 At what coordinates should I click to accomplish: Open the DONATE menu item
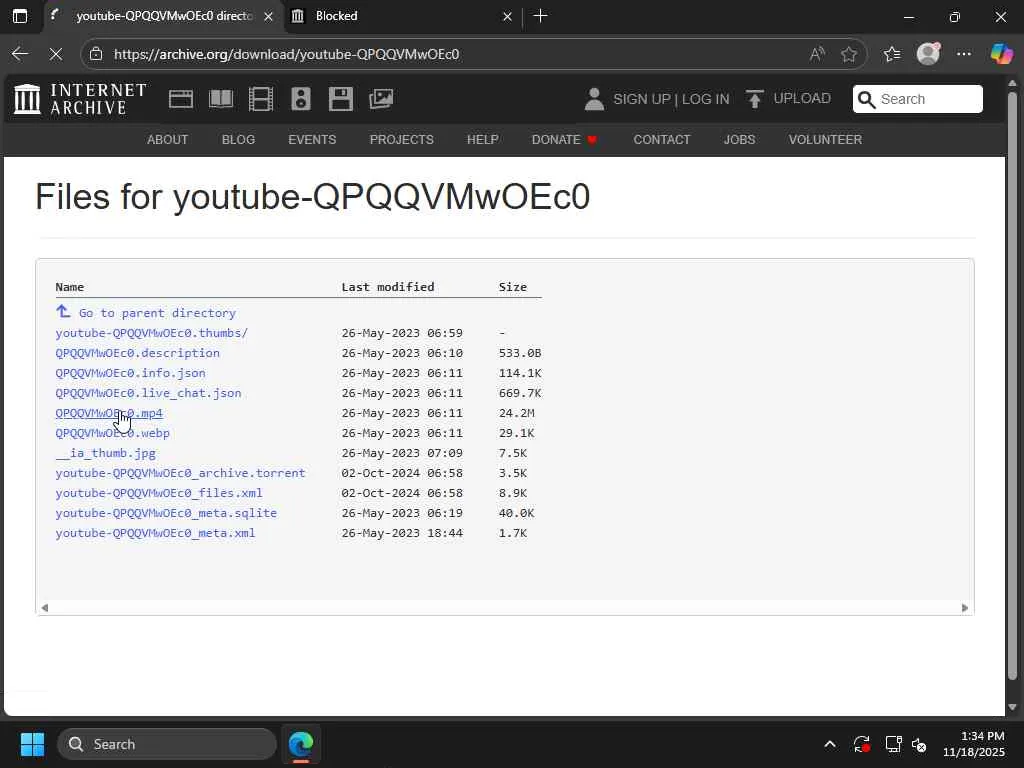[x=564, y=140]
